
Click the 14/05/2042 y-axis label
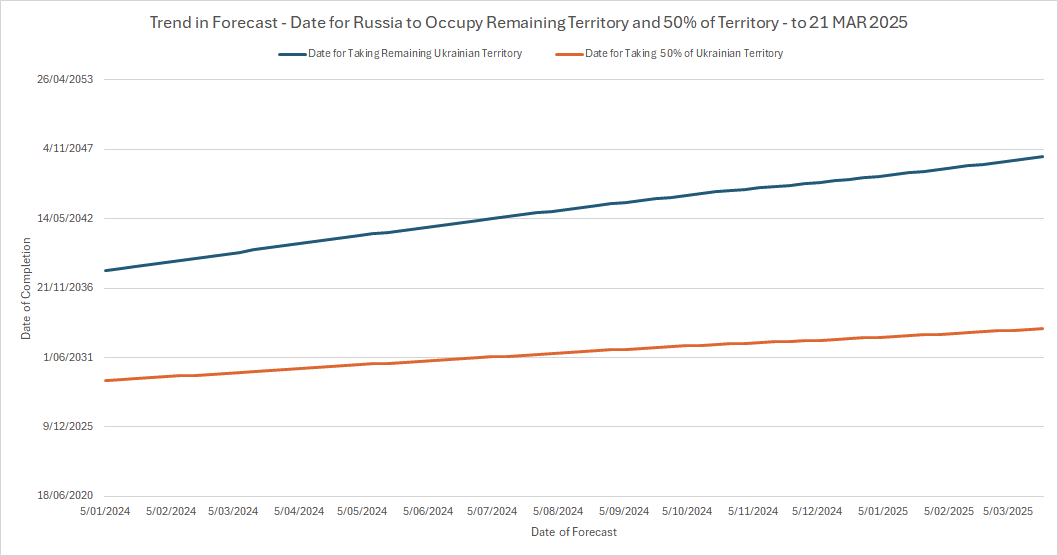coord(65,218)
